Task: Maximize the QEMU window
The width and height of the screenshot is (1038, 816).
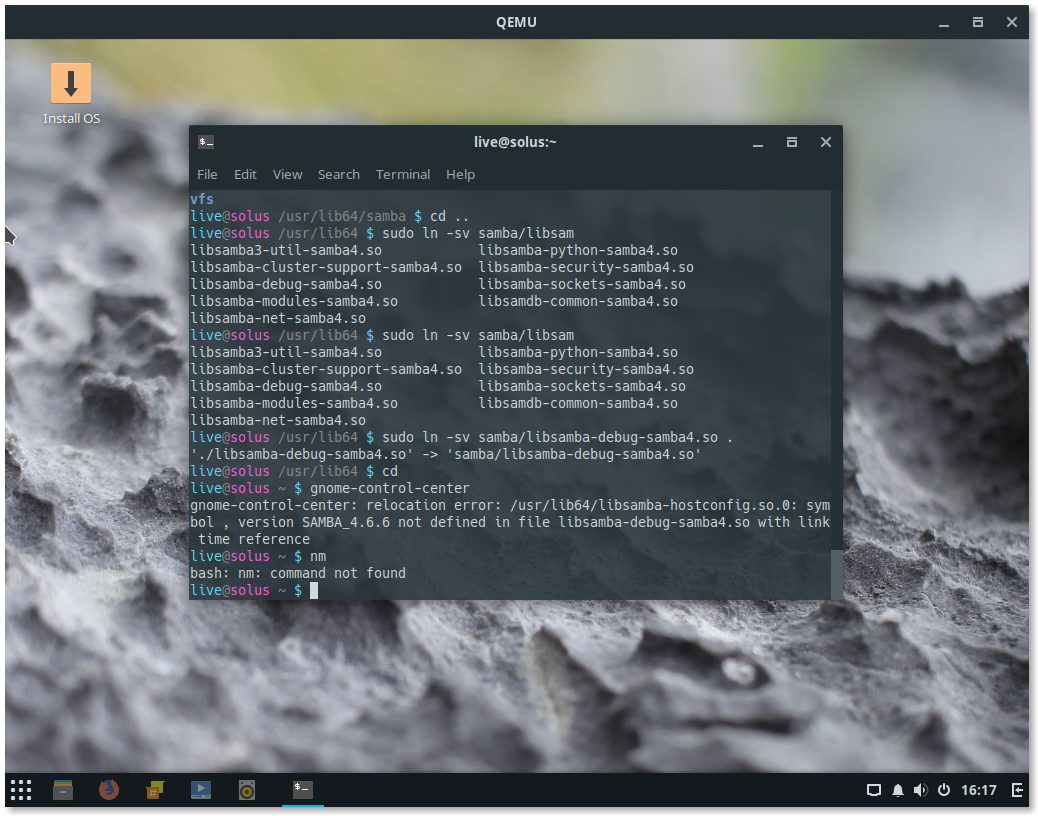Action: pos(978,23)
